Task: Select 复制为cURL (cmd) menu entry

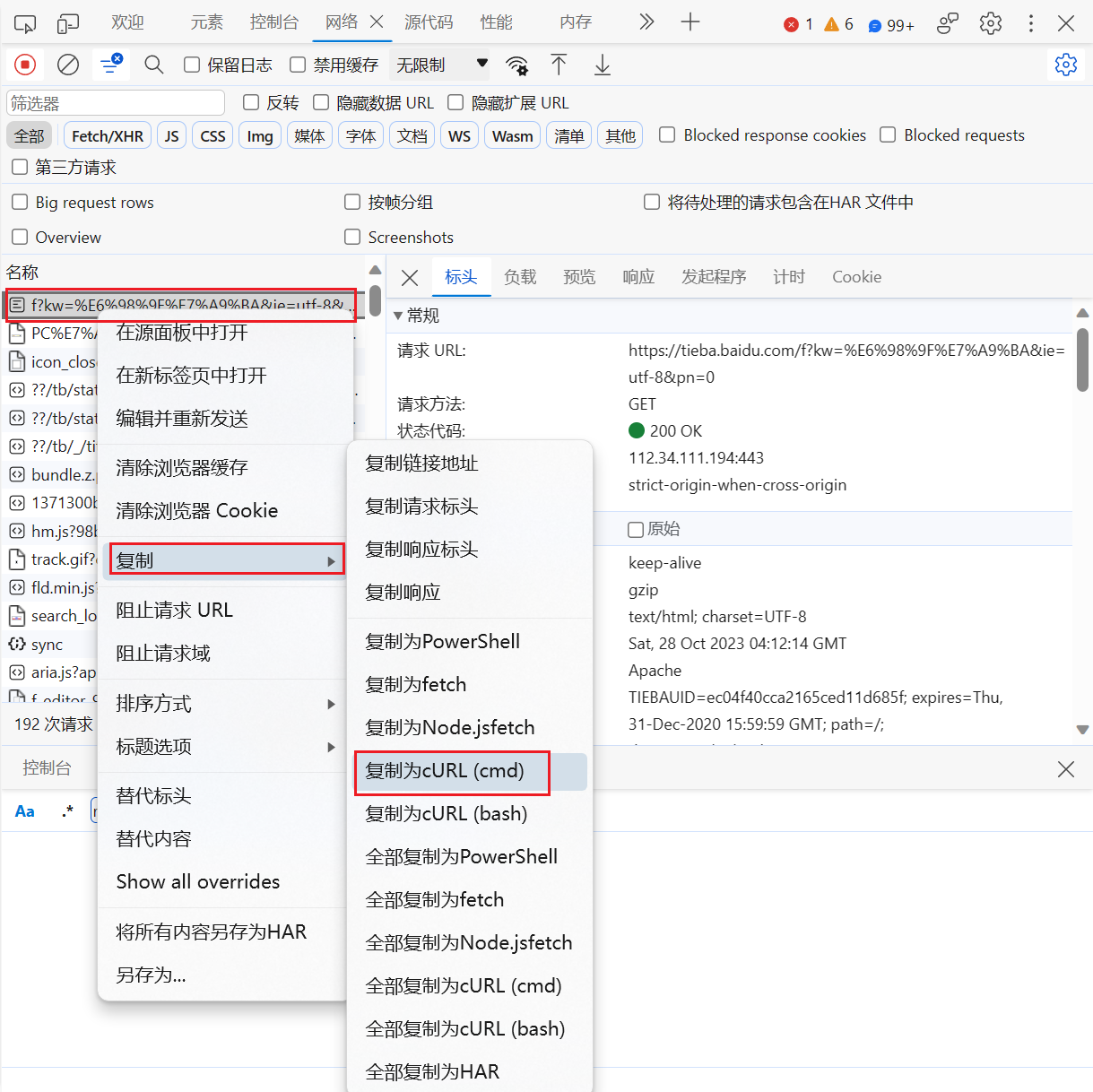Action: click(452, 771)
